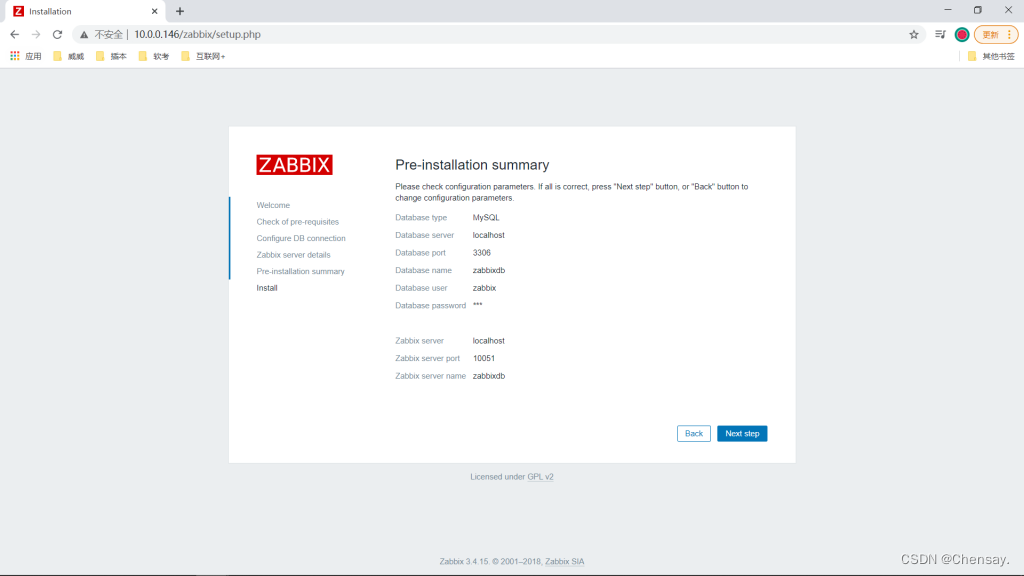Click the browser forward arrow
This screenshot has width=1024, height=576.
click(36, 35)
